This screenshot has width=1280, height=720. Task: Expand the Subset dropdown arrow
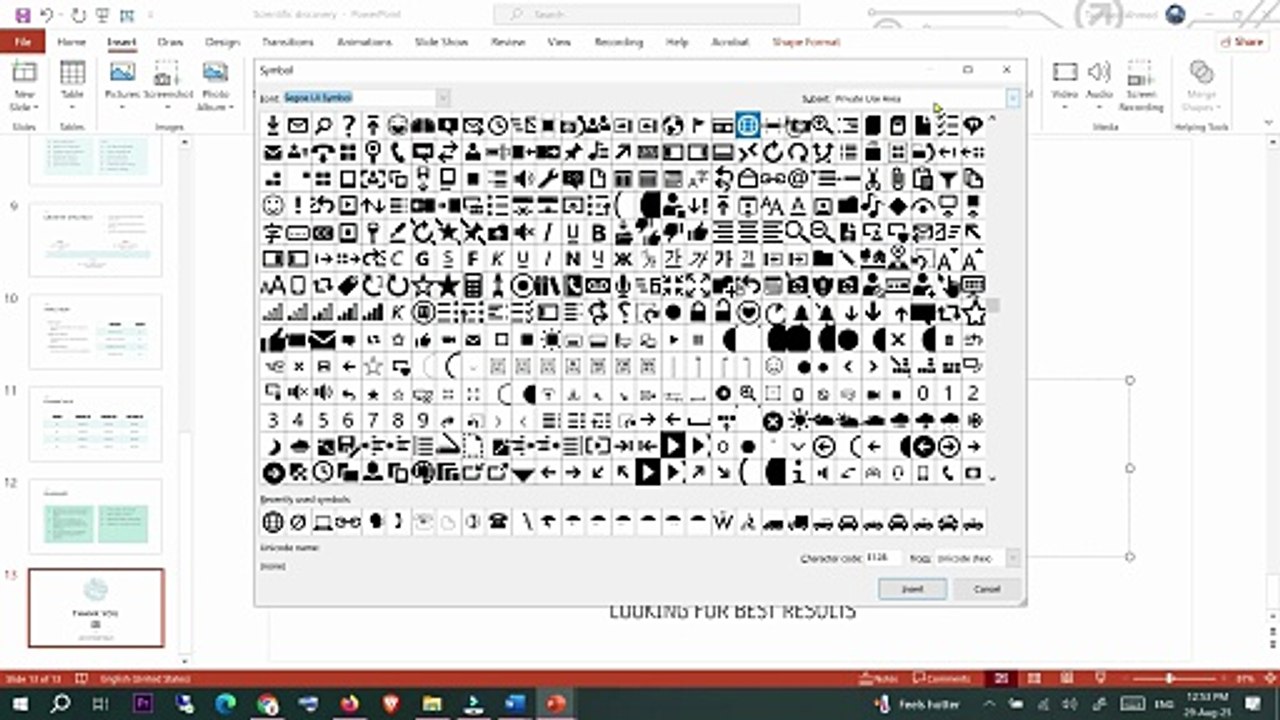coord(1013,98)
